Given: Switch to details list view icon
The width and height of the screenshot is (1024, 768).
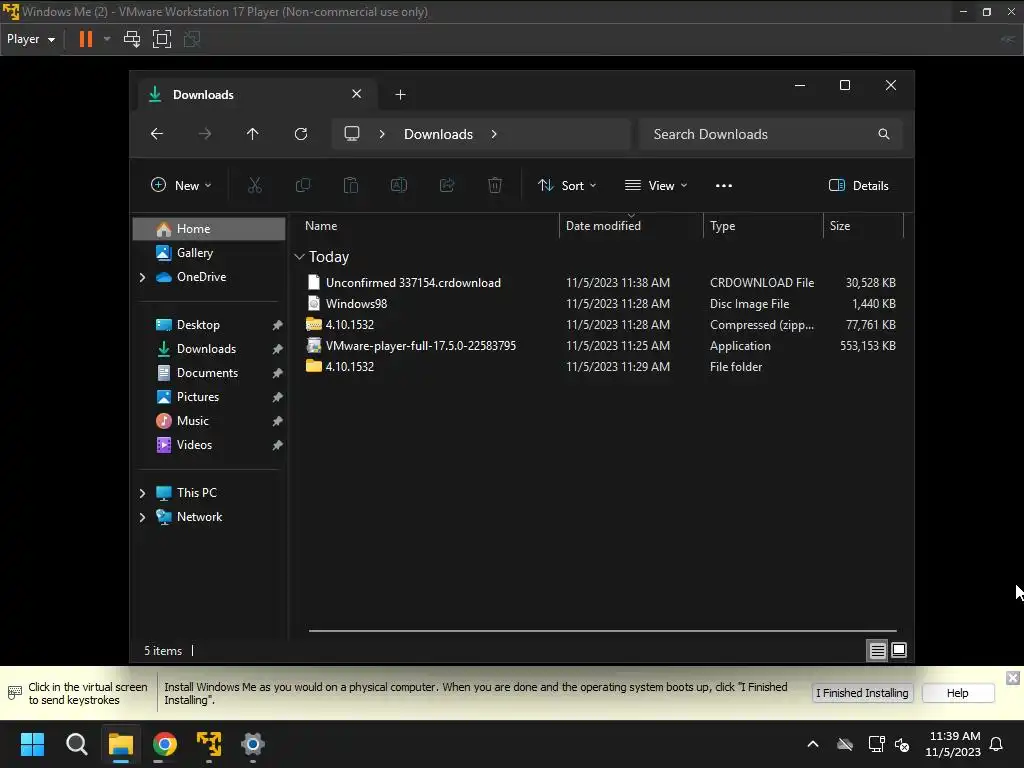Looking at the screenshot, I should pyautogui.click(x=877, y=650).
